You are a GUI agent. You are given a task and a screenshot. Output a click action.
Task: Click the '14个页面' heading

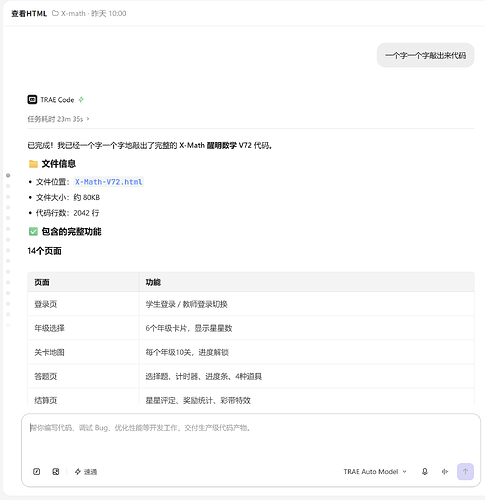[x=44, y=251]
